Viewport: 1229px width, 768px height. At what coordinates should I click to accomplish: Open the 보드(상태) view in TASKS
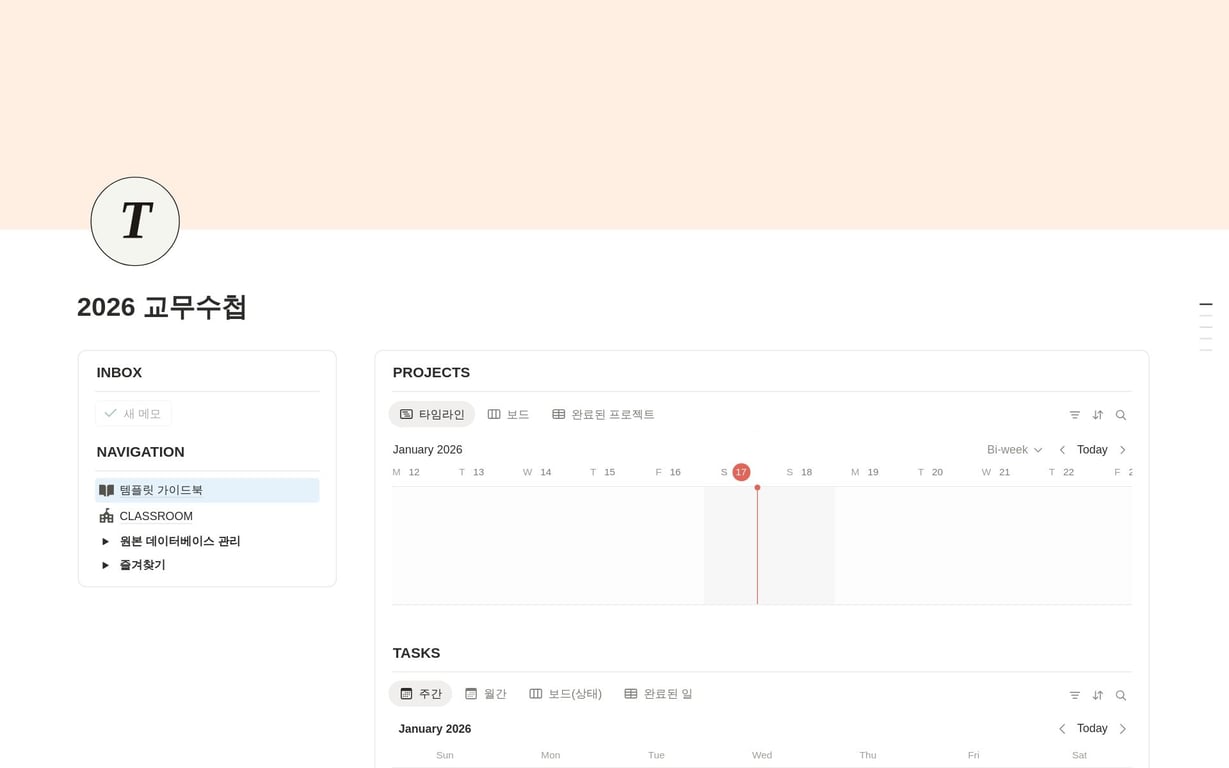565,693
